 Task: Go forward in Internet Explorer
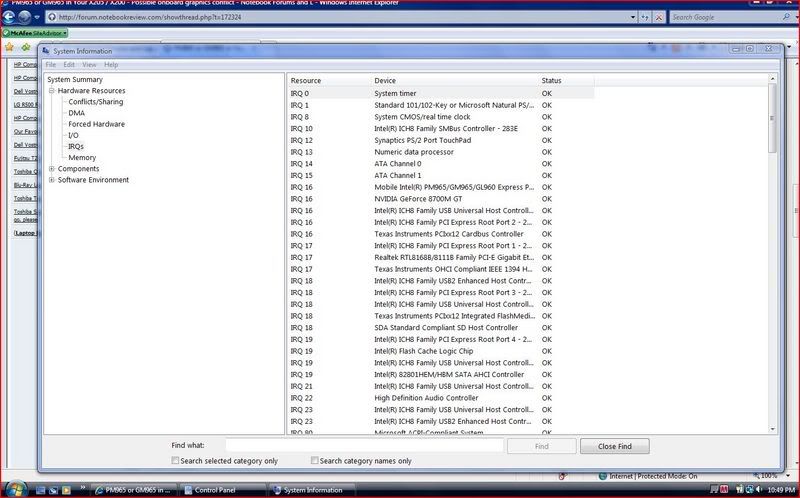point(24,17)
